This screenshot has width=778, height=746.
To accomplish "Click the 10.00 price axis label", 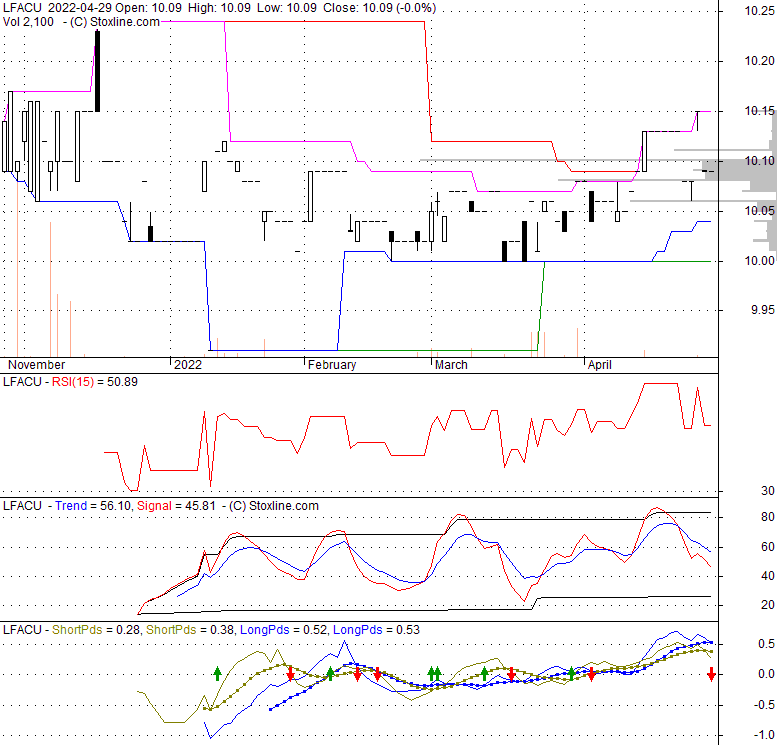I will pos(759,261).
